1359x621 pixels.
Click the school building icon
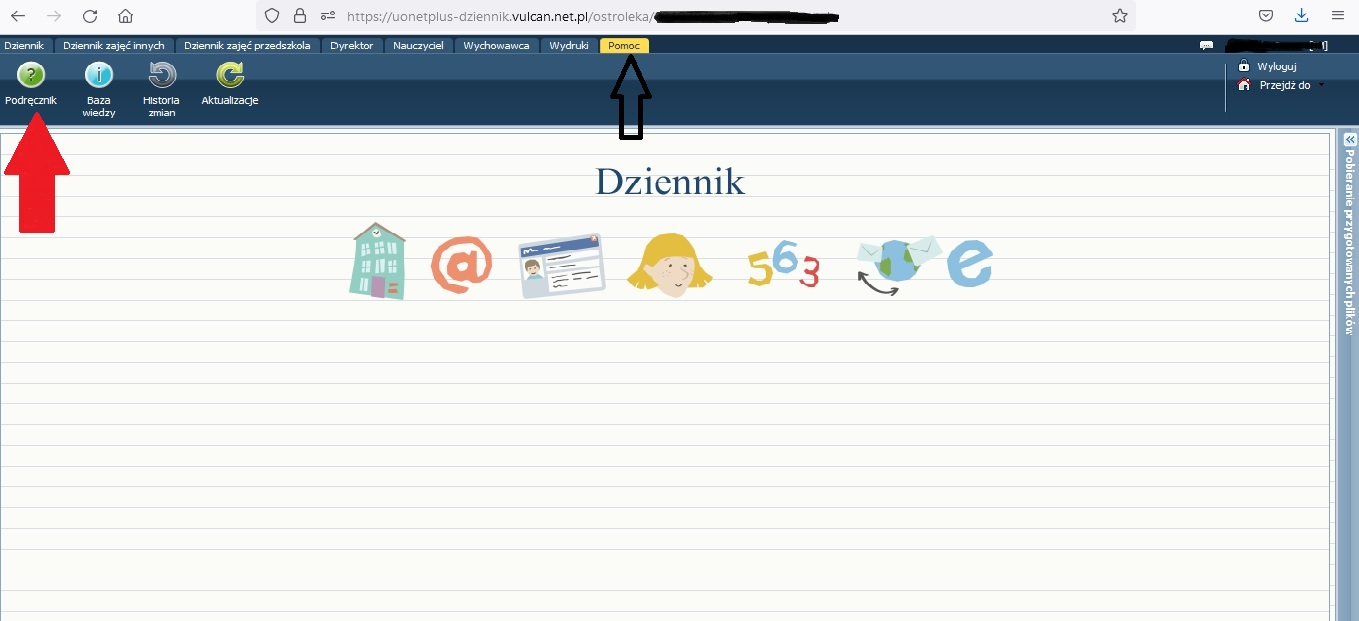tap(379, 262)
